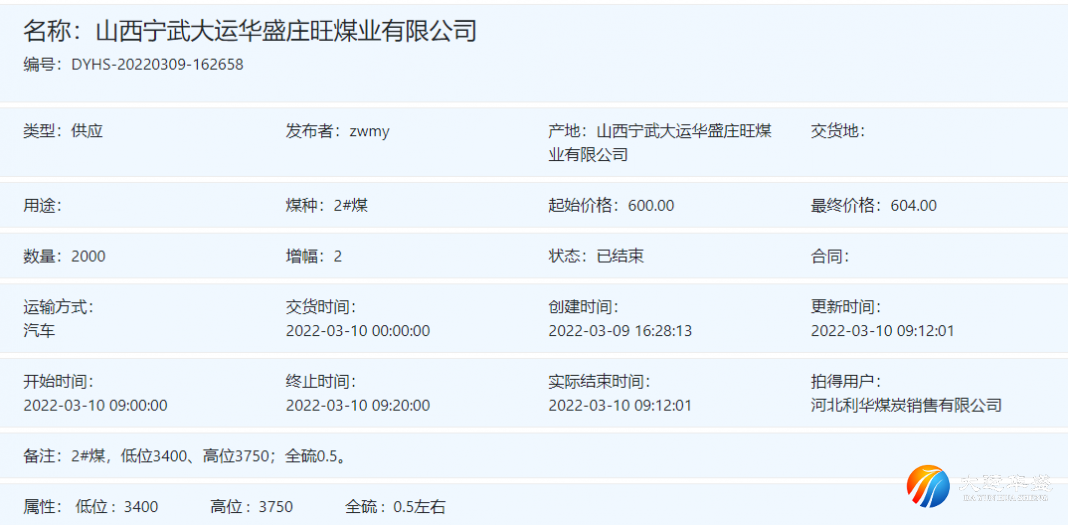Viewport: 1068px width, 525px height.
Task: Click the creation time 2022-03-09 16:28:13
Action: coord(620,331)
